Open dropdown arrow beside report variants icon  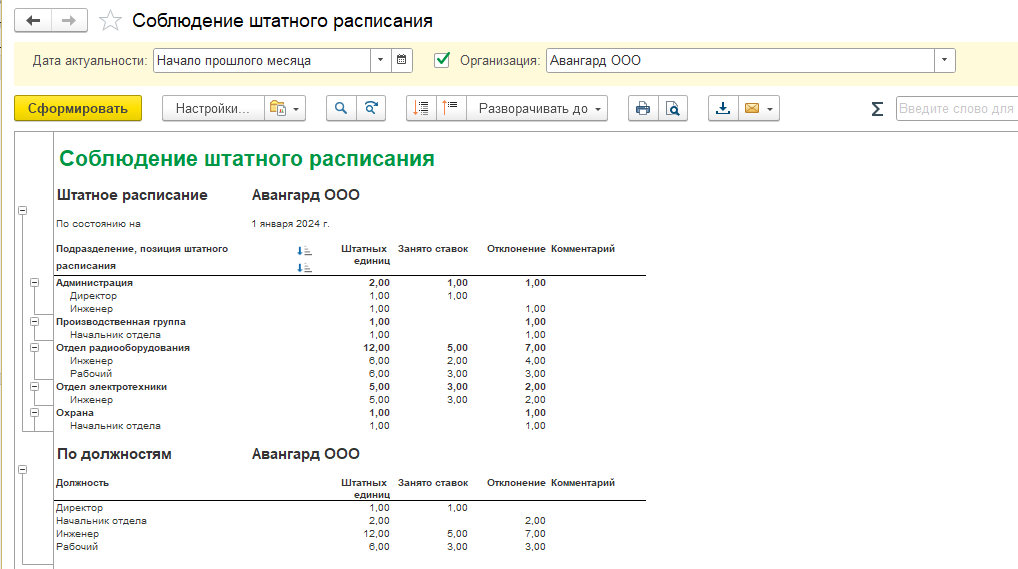pyautogui.click(x=296, y=109)
